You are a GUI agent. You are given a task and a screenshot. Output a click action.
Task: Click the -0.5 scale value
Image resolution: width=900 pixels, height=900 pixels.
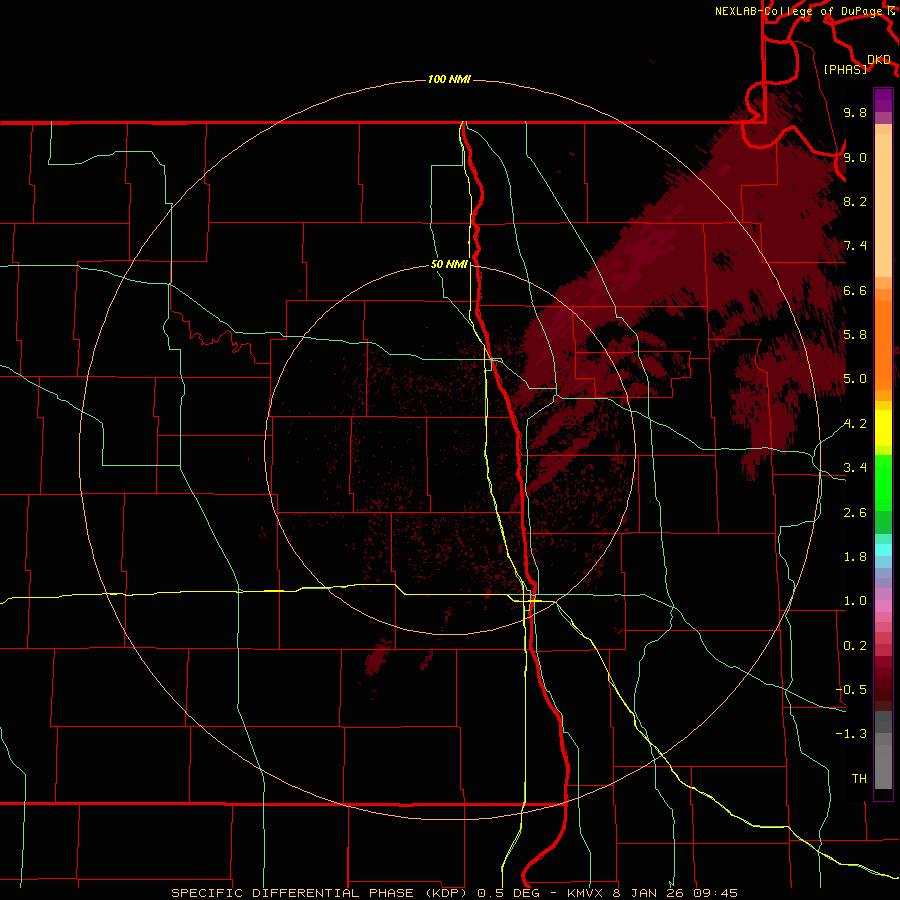pyautogui.click(x=851, y=690)
